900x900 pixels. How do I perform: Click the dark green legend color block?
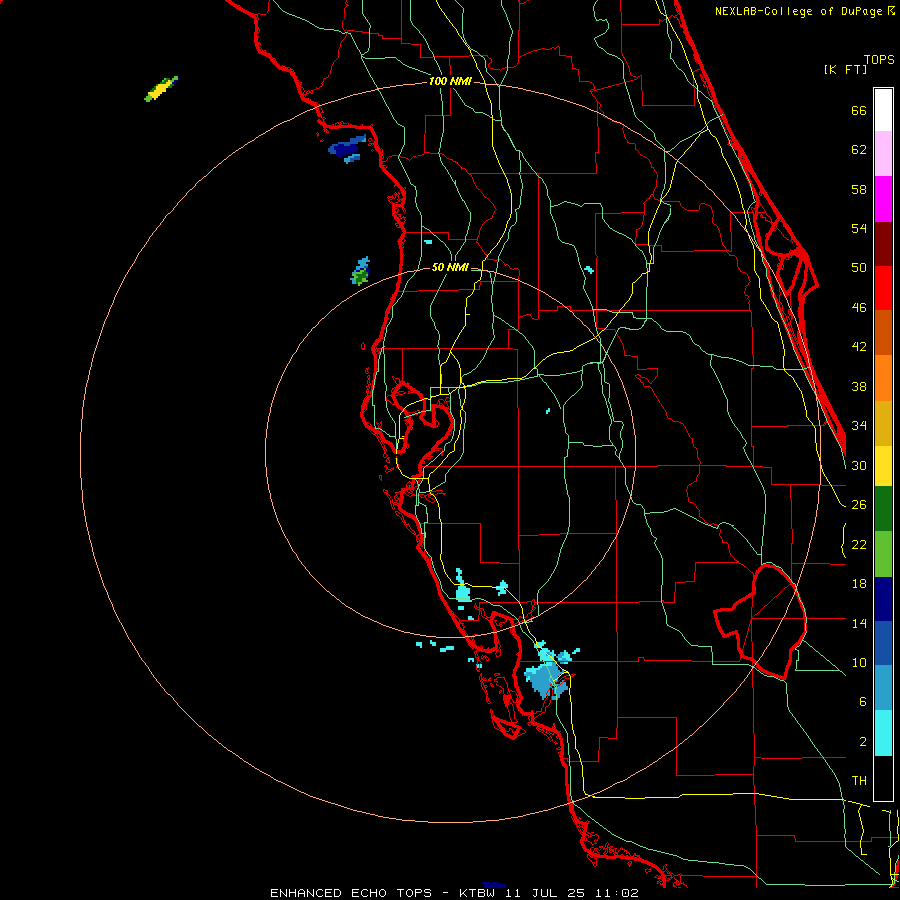tap(883, 509)
